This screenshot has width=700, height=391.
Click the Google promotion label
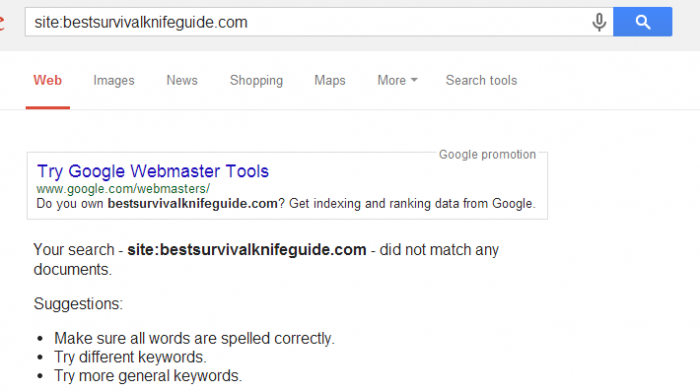[x=487, y=154]
